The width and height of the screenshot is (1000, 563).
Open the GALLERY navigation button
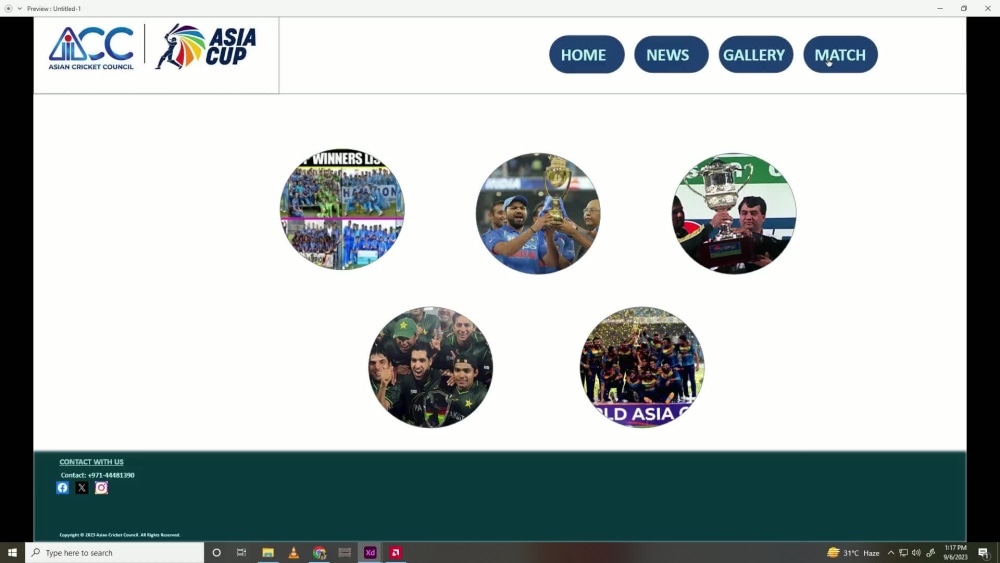coord(756,54)
